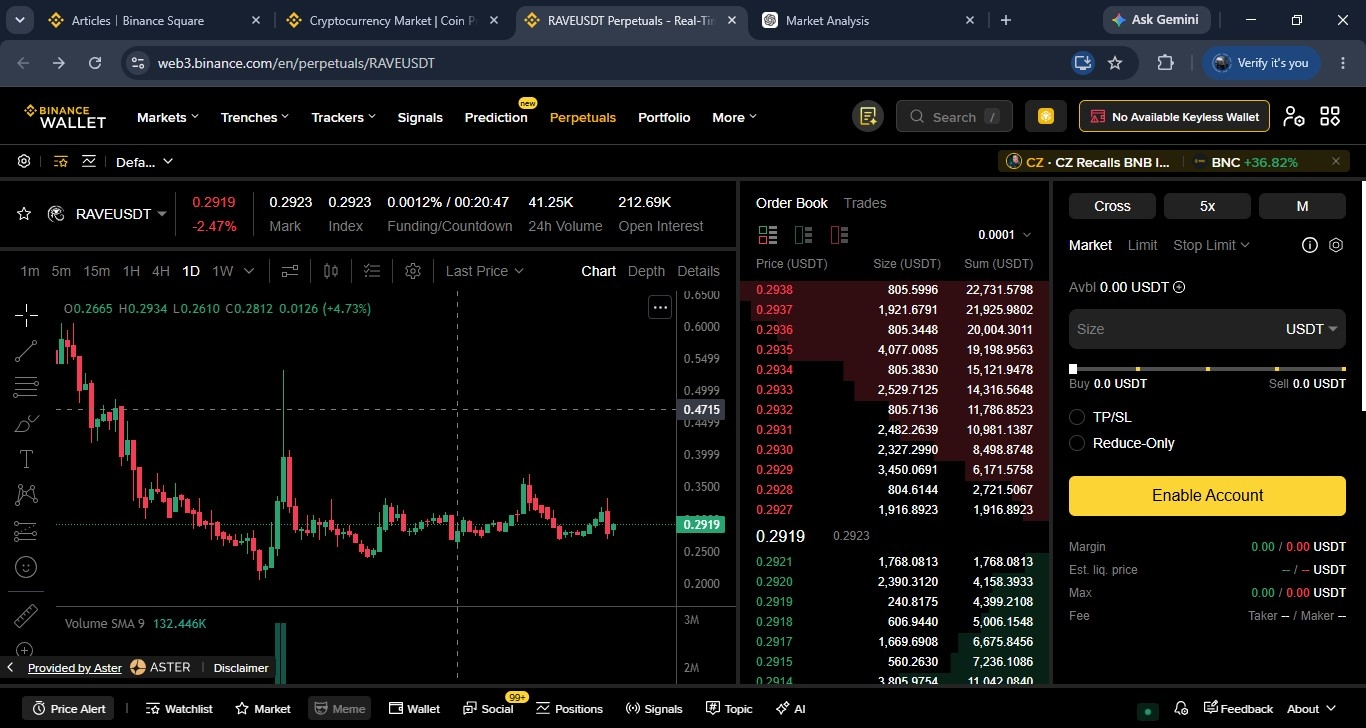The height and width of the screenshot is (728, 1366).
Task: Change the candlestick chart type icon
Action: pos(331,271)
